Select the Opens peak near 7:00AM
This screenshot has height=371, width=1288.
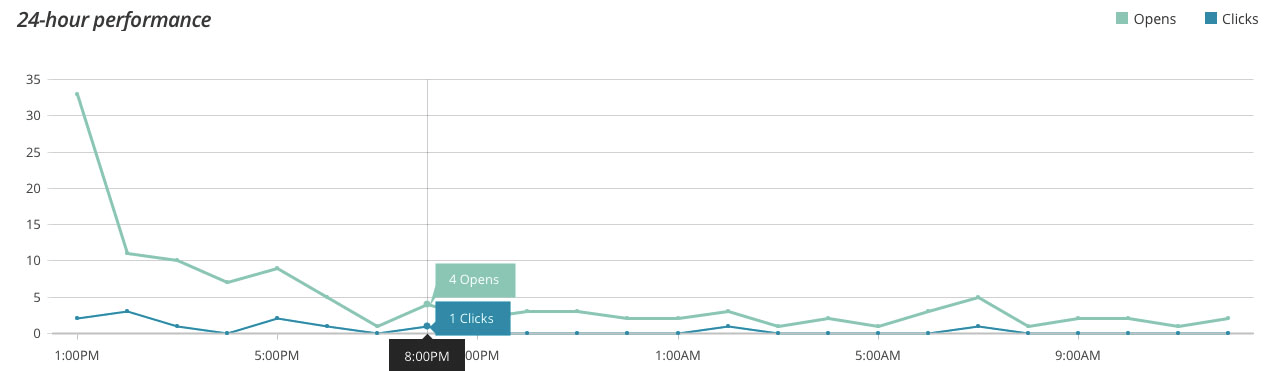click(978, 297)
